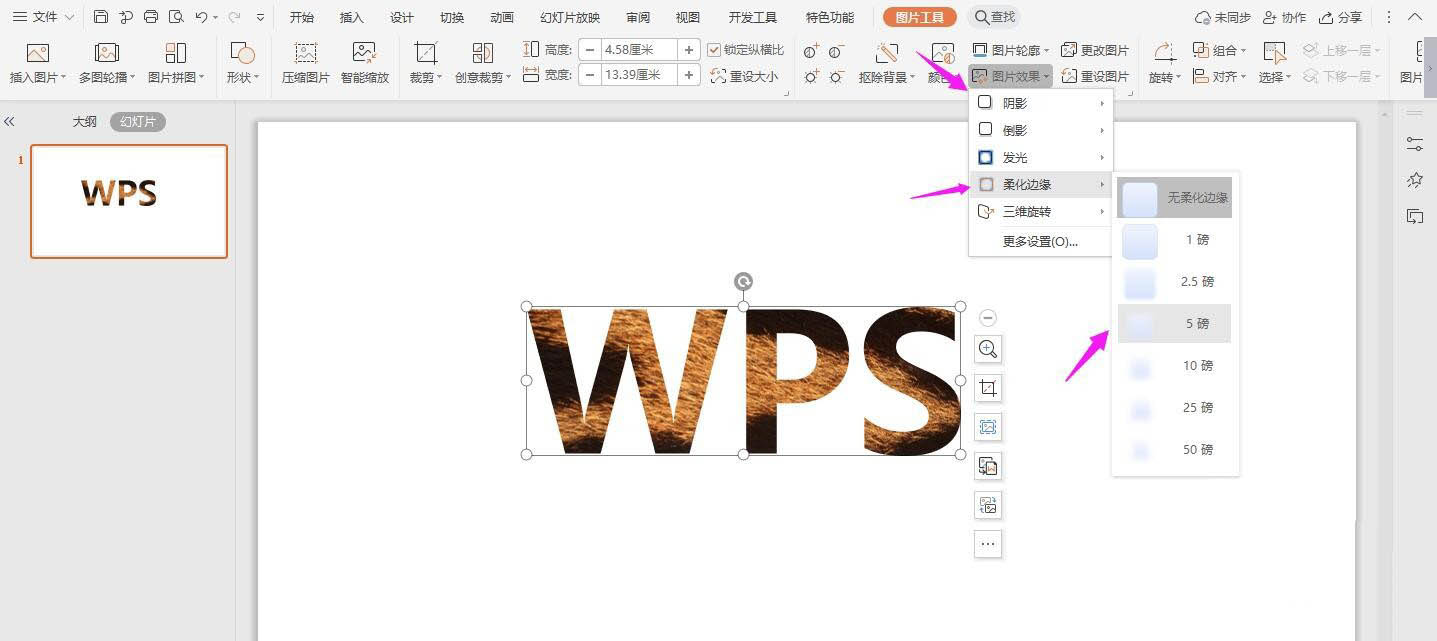
Task: Toggle Lock Aspect Ratio (锁定纵横比) checkbox
Action: click(x=714, y=50)
